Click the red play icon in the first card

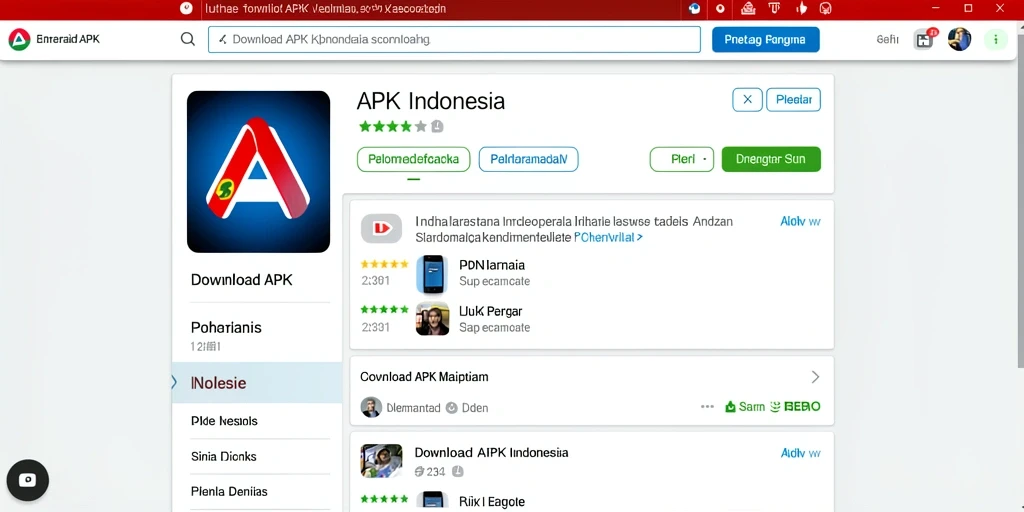[x=381, y=228]
